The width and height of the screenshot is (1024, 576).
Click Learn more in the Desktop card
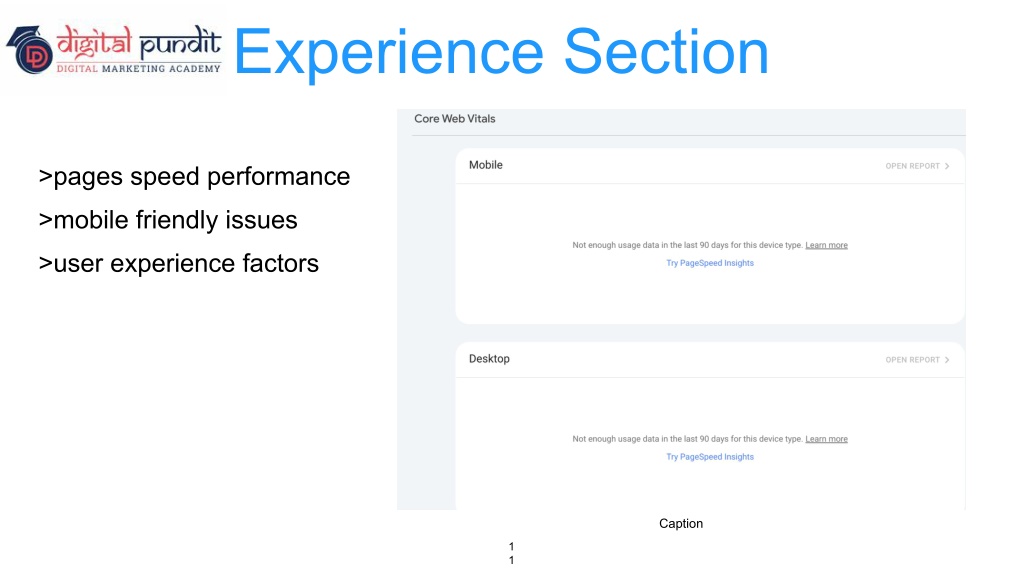pos(826,439)
